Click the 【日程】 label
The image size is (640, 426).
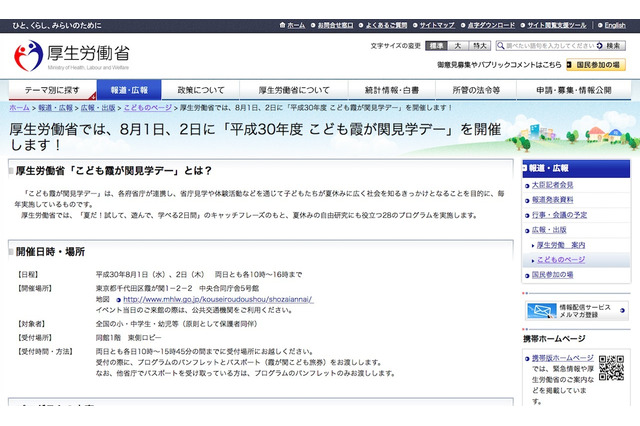coord(29,275)
